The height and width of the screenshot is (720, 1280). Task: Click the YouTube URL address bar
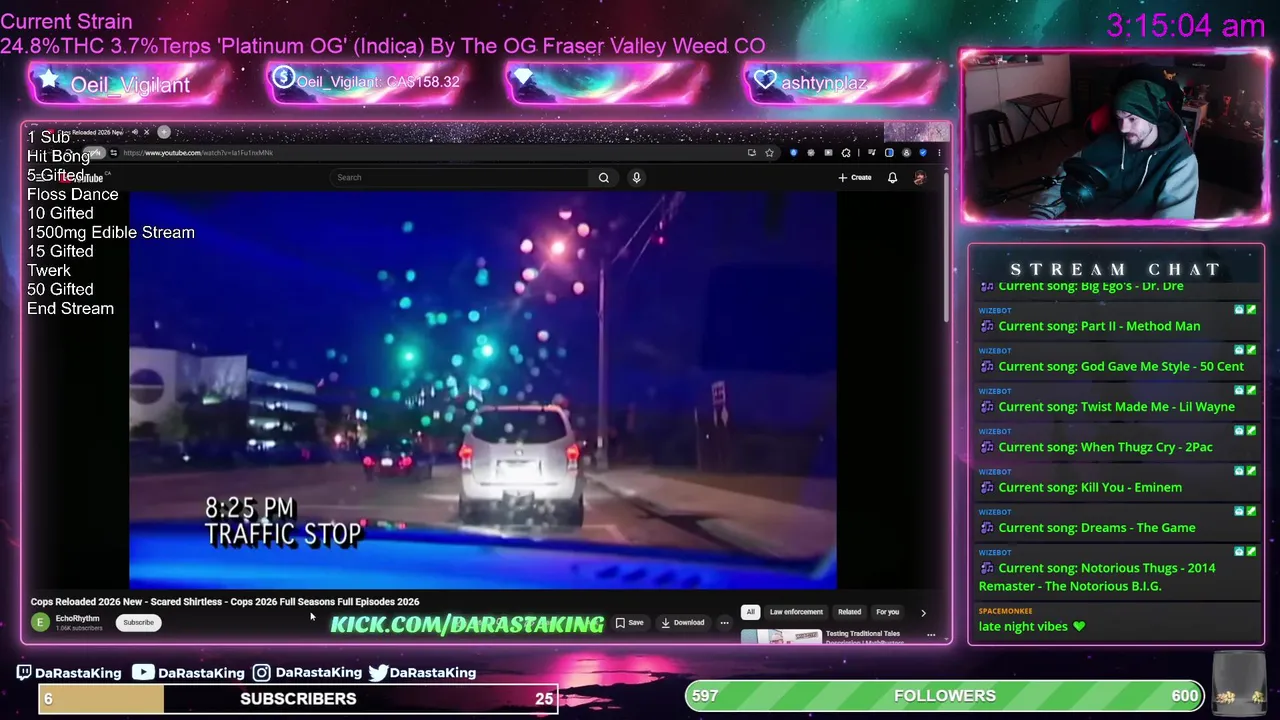[x=430, y=152]
